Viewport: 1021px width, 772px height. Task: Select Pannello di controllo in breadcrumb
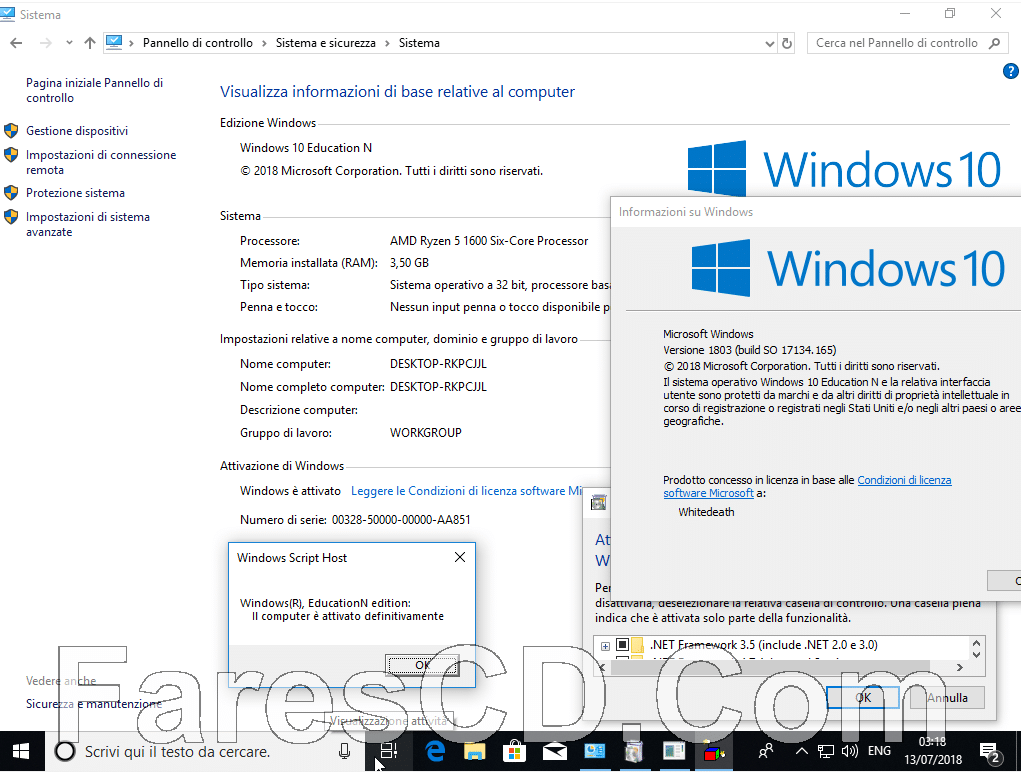(x=198, y=43)
